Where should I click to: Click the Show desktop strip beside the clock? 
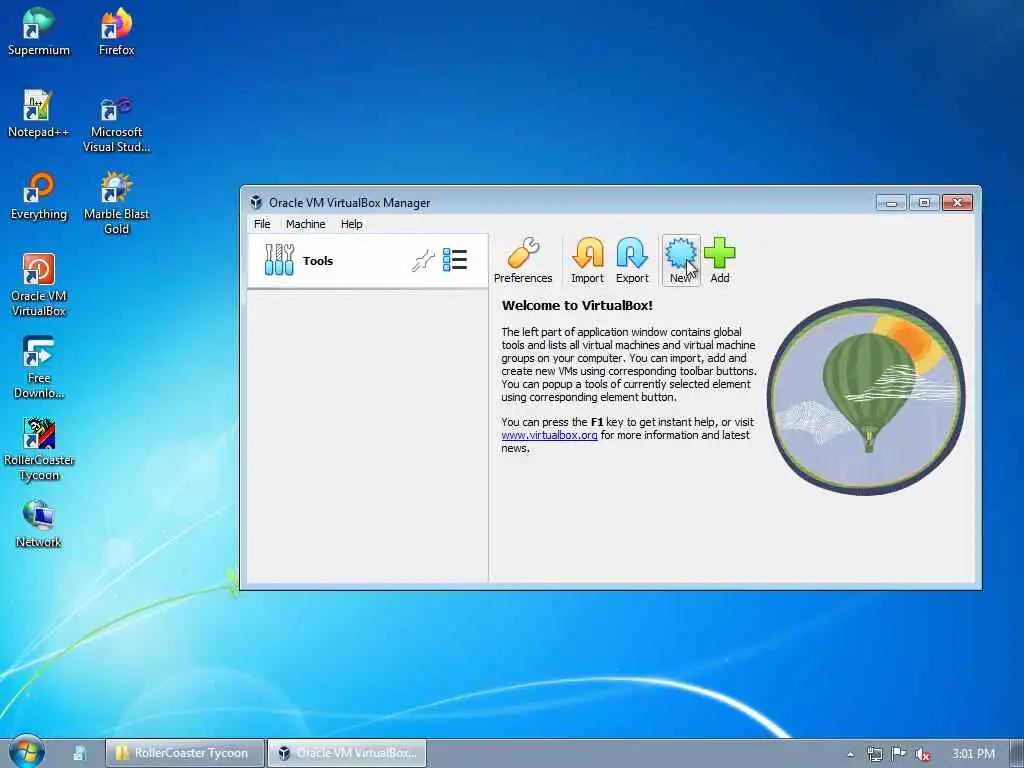(x=1018, y=753)
